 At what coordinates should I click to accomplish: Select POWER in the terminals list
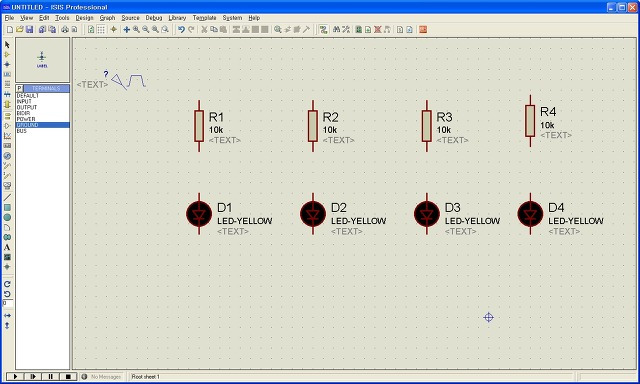(x=42, y=119)
